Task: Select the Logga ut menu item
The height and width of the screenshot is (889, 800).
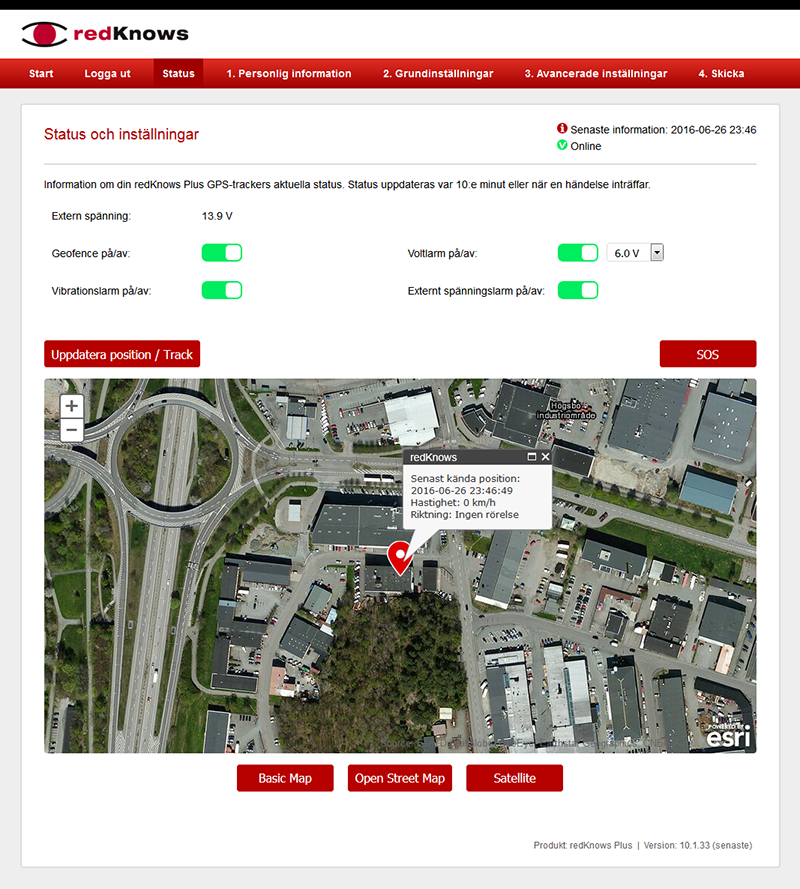Action: tap(107, 74)
